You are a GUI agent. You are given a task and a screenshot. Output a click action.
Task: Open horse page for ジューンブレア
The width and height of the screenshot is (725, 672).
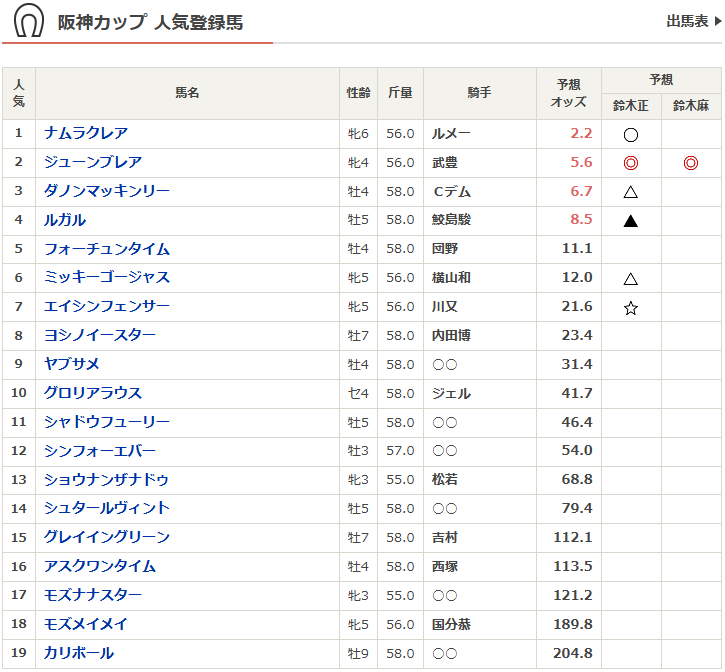pyautogui.click(x=93, y=162)
